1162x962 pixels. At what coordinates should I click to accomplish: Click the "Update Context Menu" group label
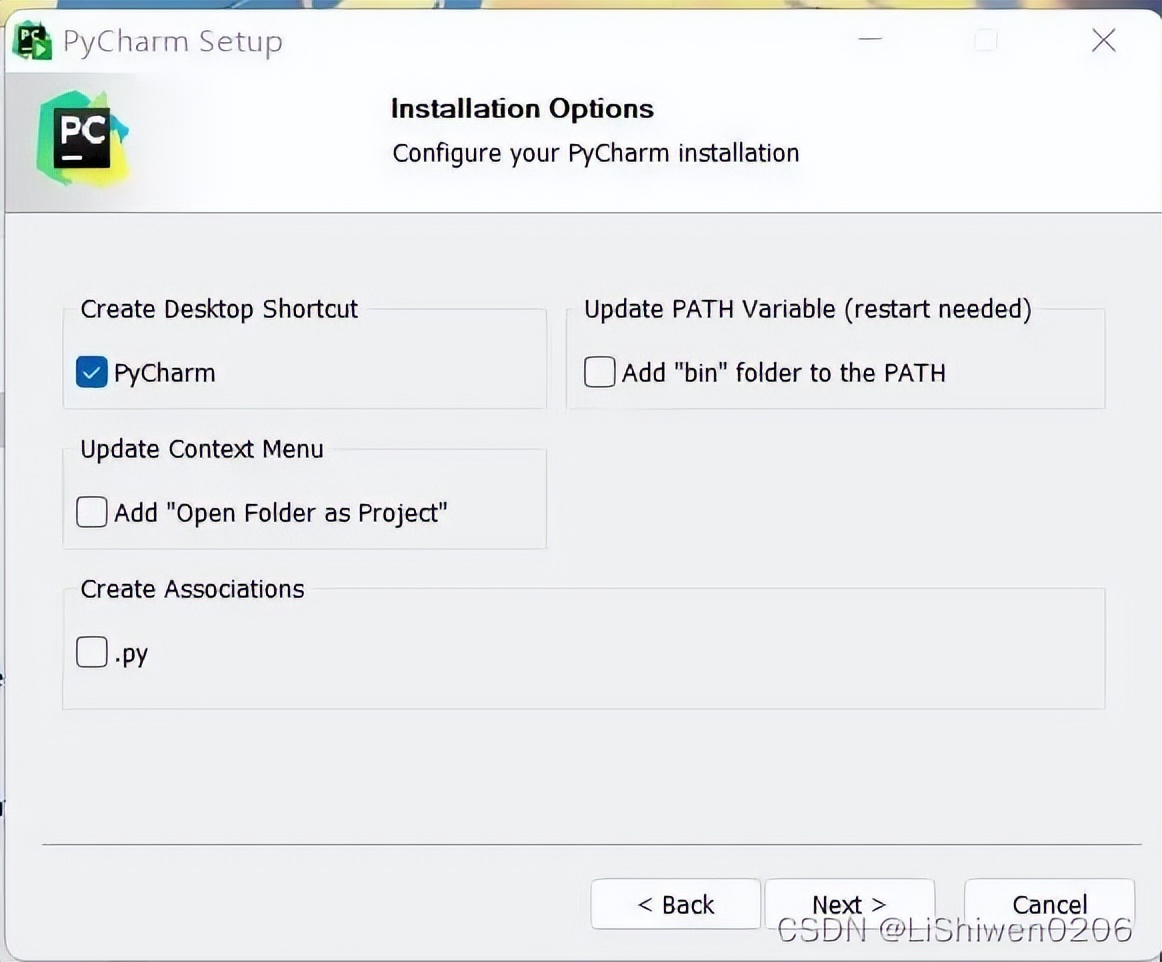[202, 449]
